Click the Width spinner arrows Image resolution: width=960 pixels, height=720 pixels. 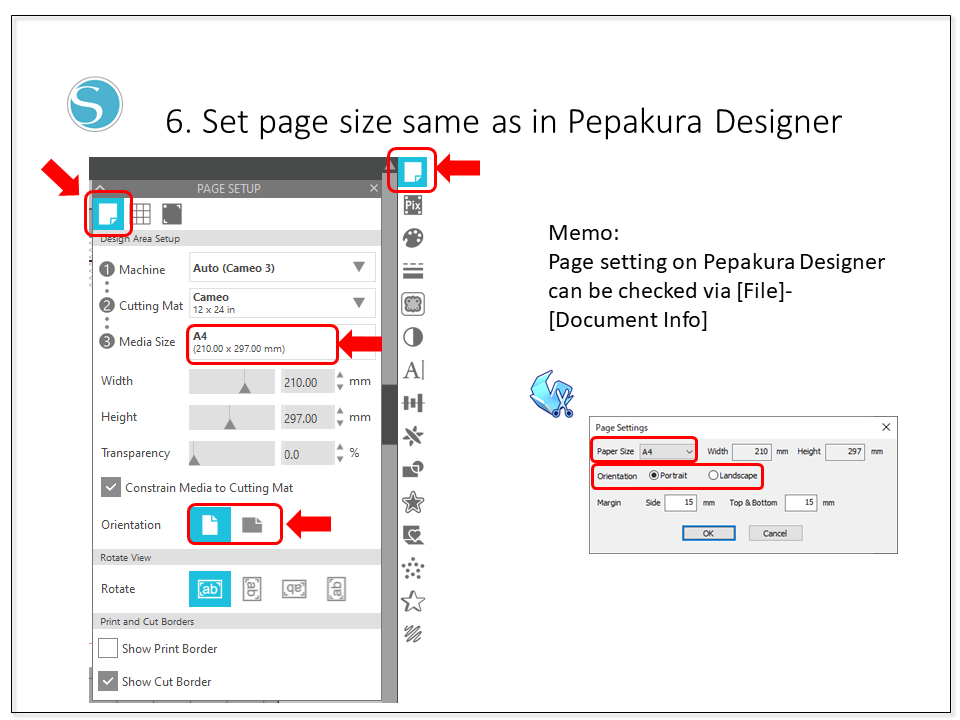(x=340, y=381)
